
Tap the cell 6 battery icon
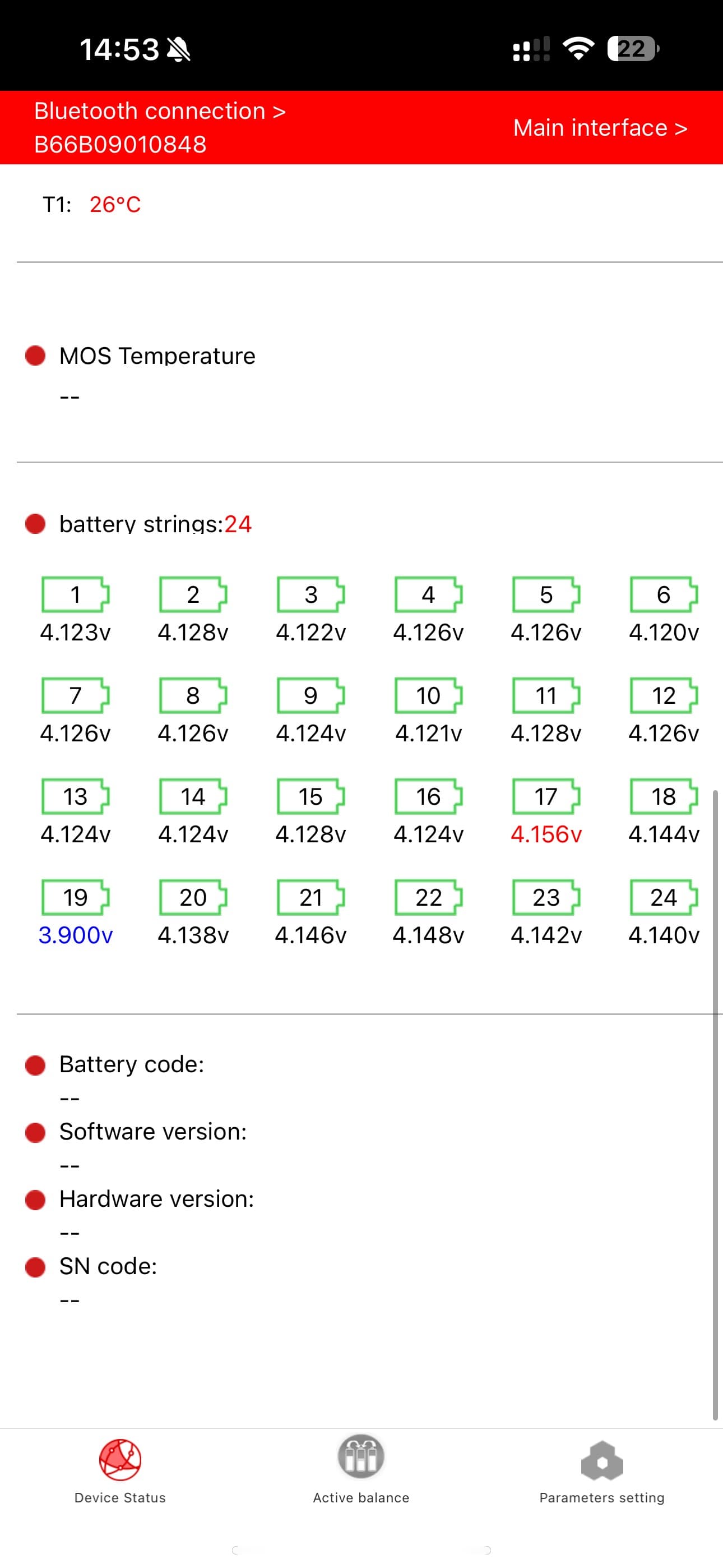tap(664, 594)
